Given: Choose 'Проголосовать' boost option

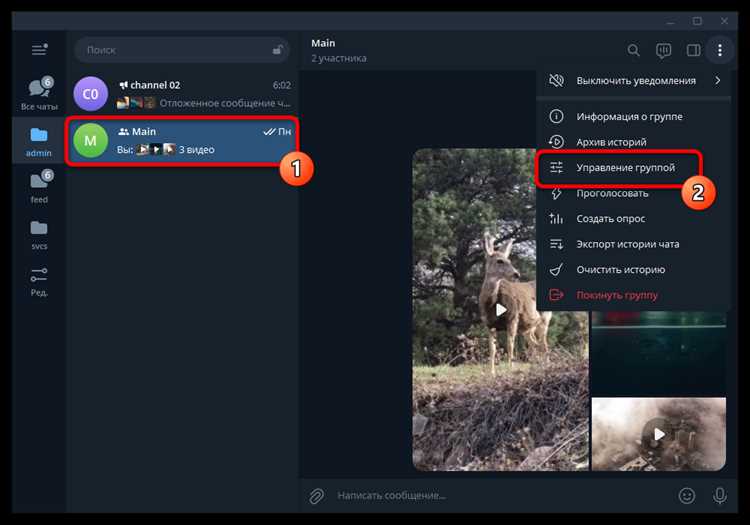Looking at the screenshot, I should [633, 193].
